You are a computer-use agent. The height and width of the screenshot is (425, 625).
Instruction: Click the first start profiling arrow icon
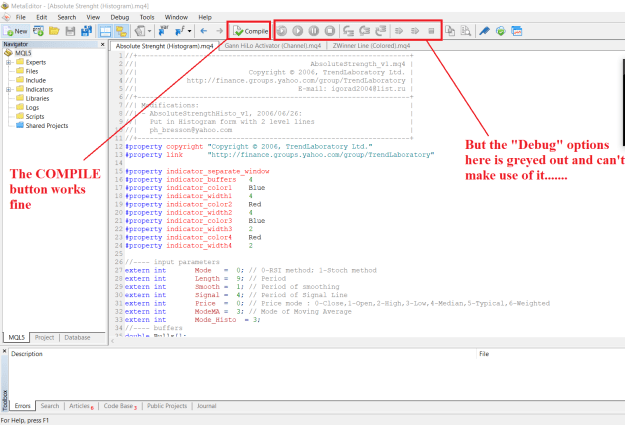click(399, 31)
